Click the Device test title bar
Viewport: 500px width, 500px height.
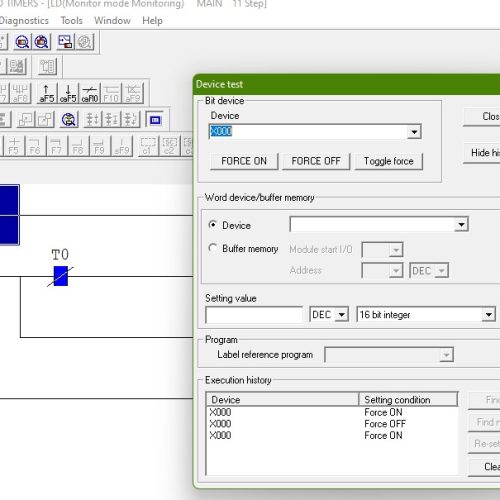point(347,84)
